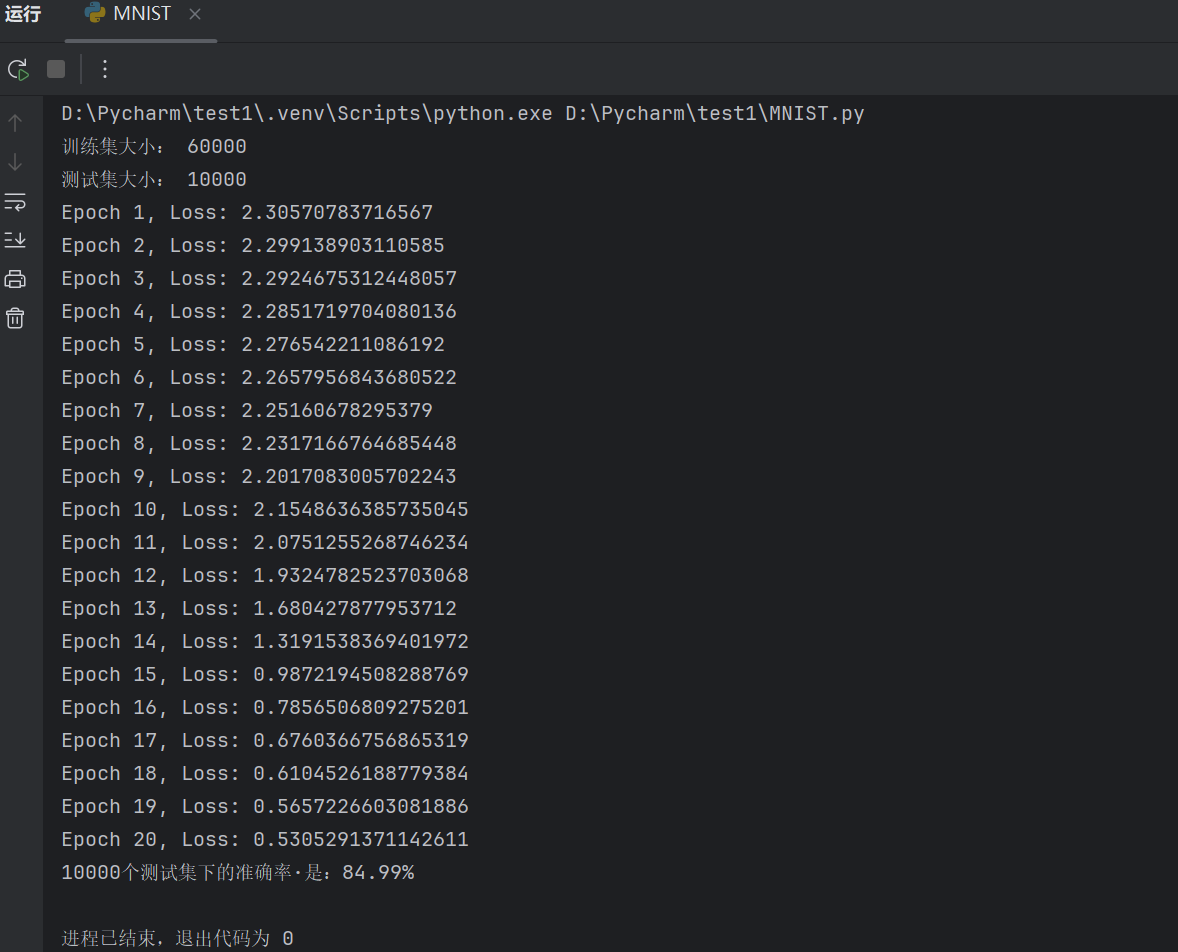Switch to the MNIST run tab

[x=142, y=14]
